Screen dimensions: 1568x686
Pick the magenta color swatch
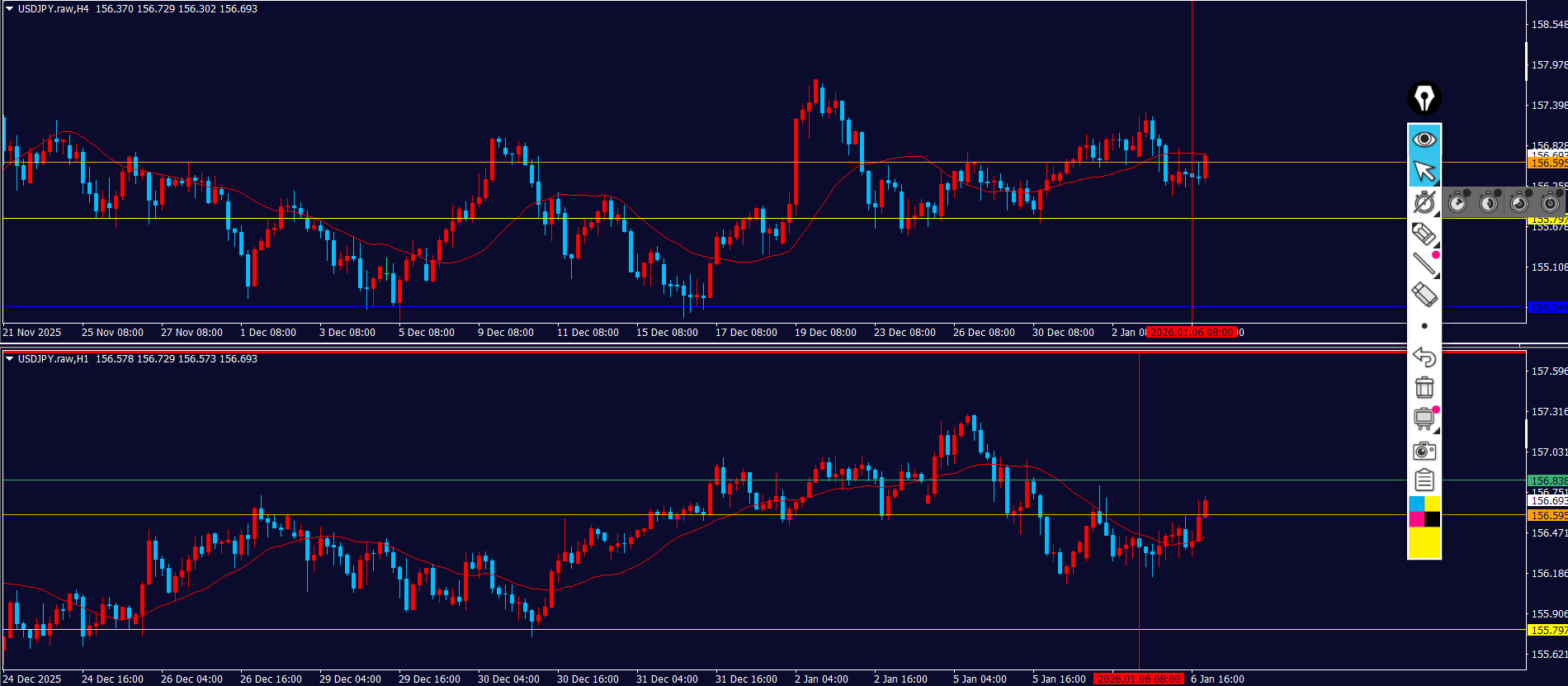1416,519
